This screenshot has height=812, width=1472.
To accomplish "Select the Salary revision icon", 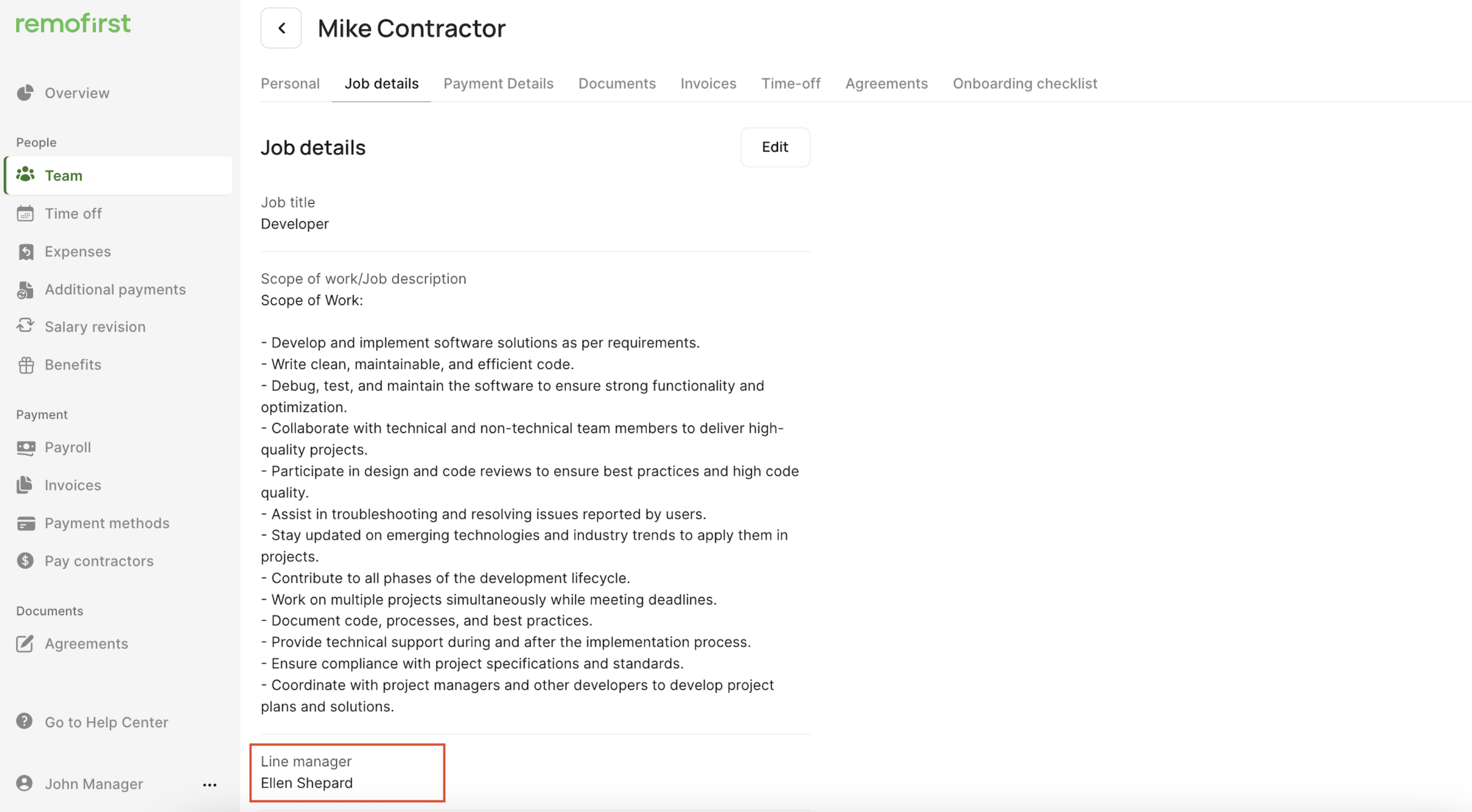I will click(x=25, y=326).
